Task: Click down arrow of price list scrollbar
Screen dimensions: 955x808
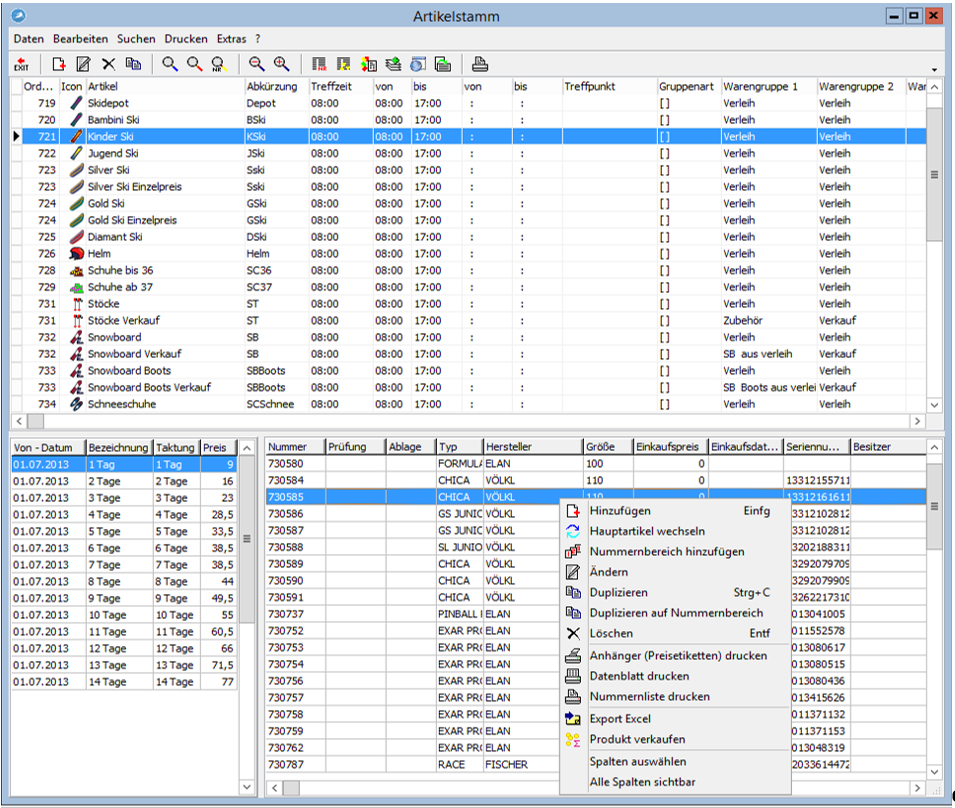Action: coord(247,787)
